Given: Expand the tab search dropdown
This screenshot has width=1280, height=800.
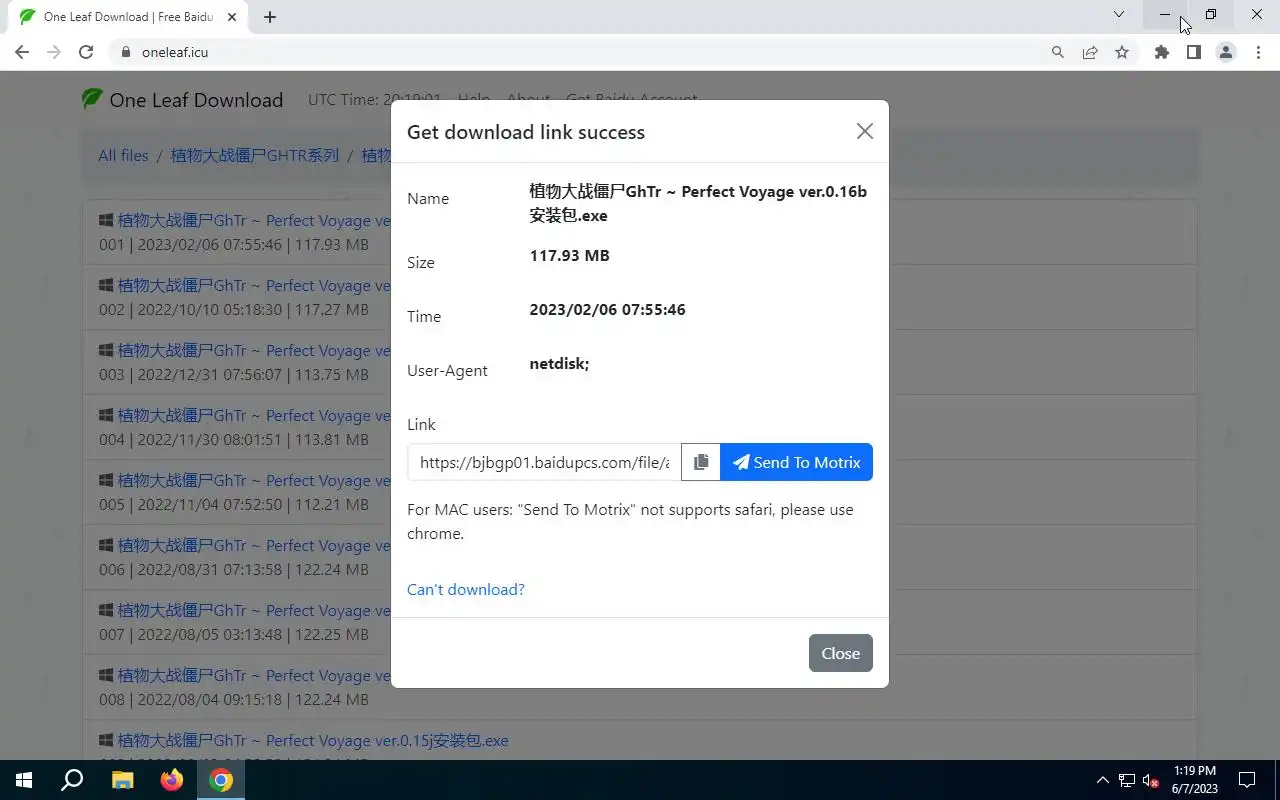Looking at the screenshot, I should [x=1119, y=15].
